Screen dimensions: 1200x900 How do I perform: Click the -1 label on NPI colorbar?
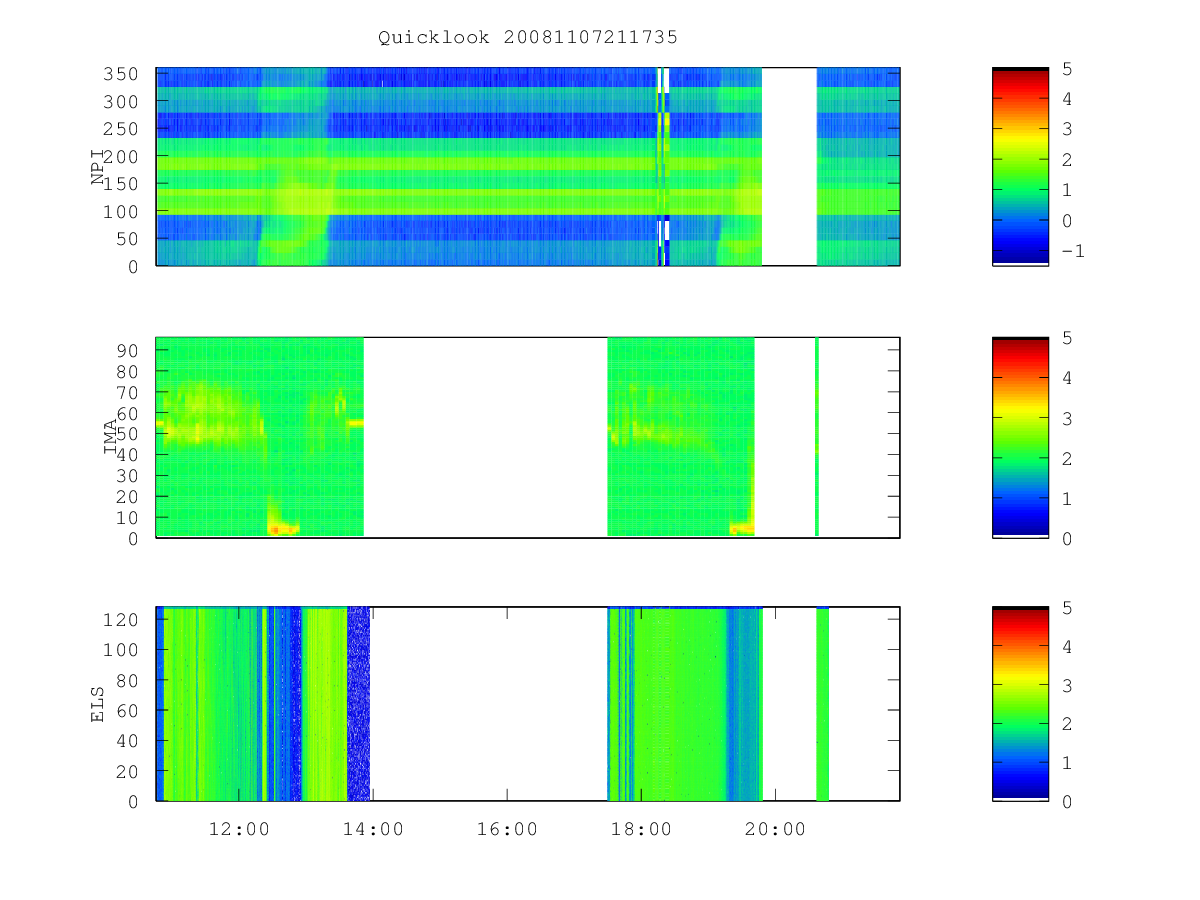[x=1072, y=251]
